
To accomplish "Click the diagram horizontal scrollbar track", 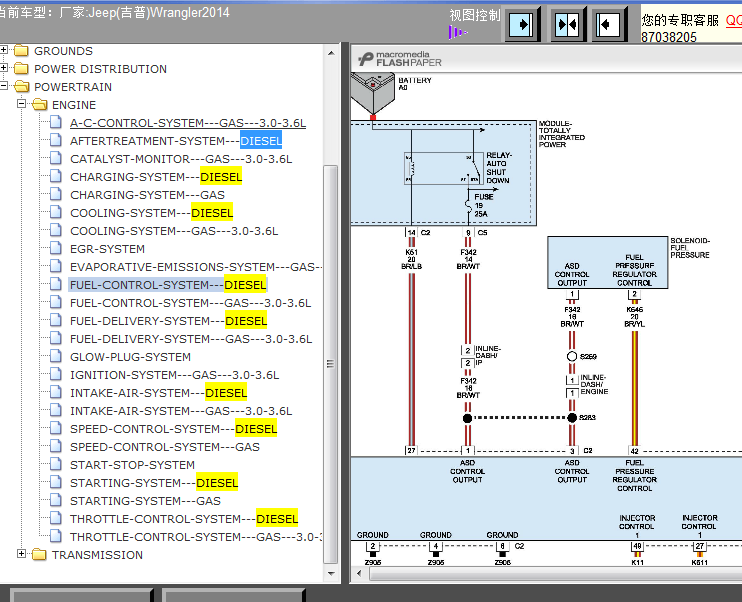I will coord(555,574).
